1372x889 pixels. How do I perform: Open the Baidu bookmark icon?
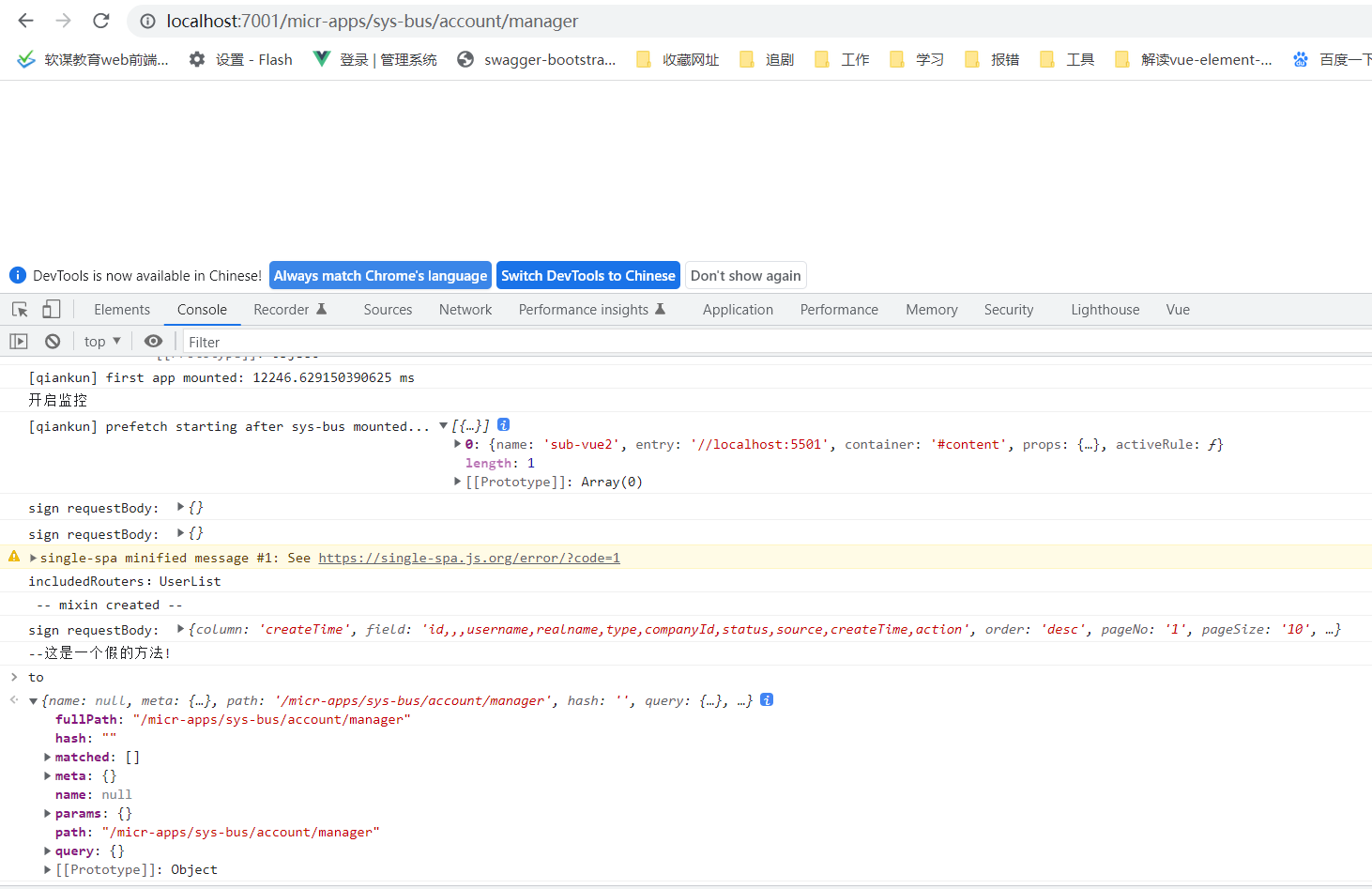(1300, 58)
